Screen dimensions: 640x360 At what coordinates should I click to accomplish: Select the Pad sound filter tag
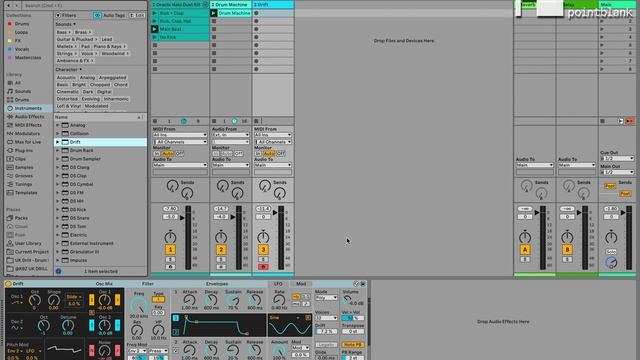tap(85, 46)
